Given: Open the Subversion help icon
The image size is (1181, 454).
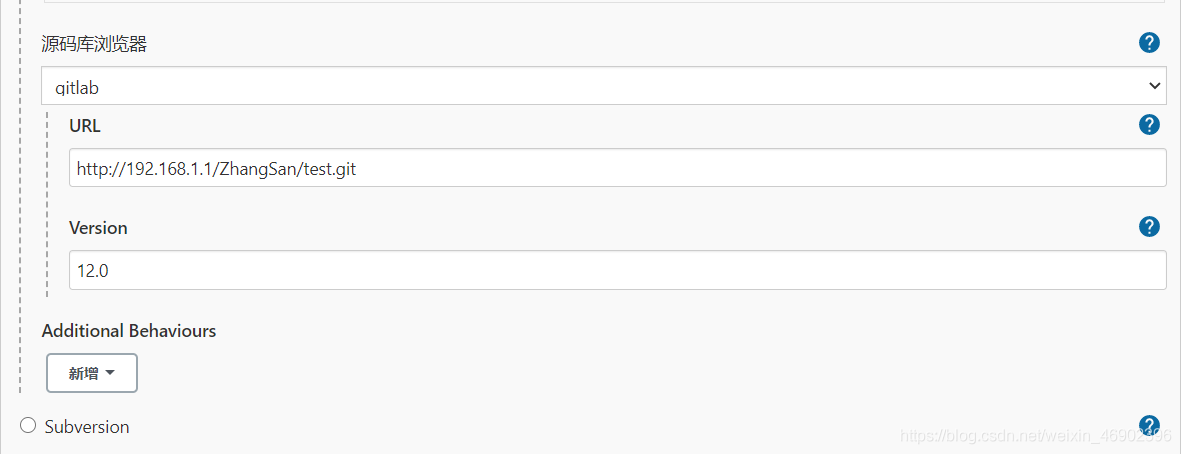Looking at the screenshot, I should 1149,425.
